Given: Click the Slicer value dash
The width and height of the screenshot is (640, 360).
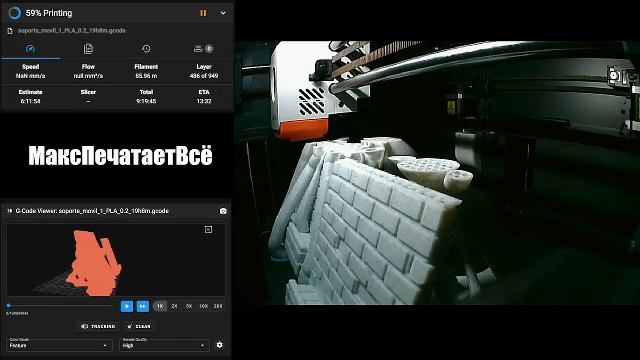Looking at the screenshot, I should pyautogui.click(x=88, y=101).
